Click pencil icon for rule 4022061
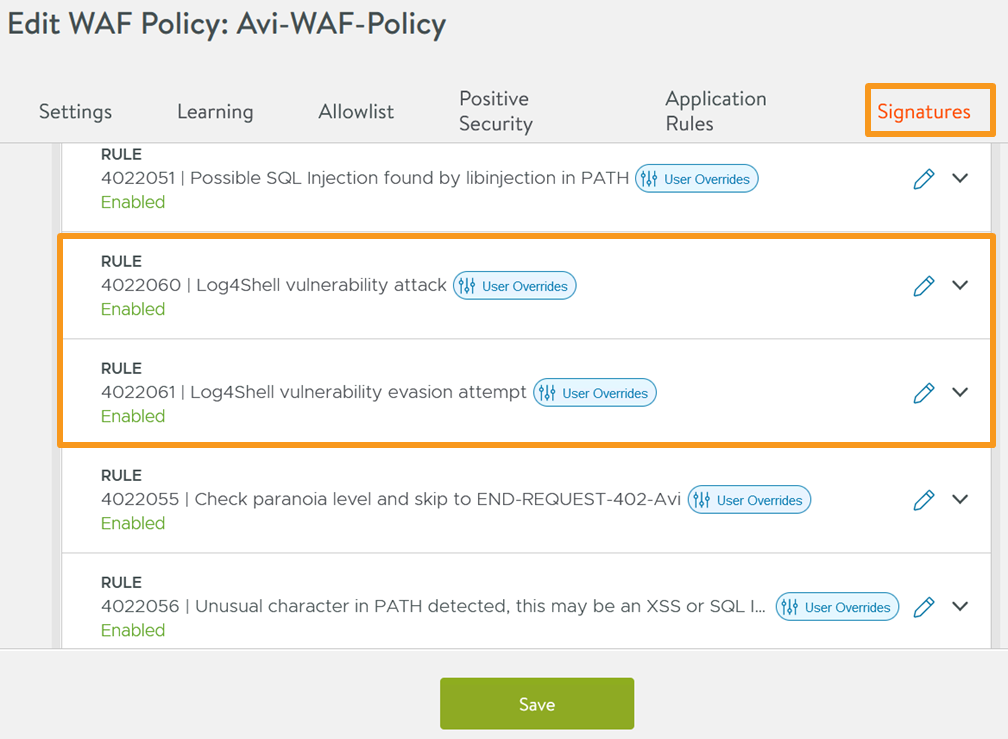This screenshot has height=739, width=1008. 924,392
